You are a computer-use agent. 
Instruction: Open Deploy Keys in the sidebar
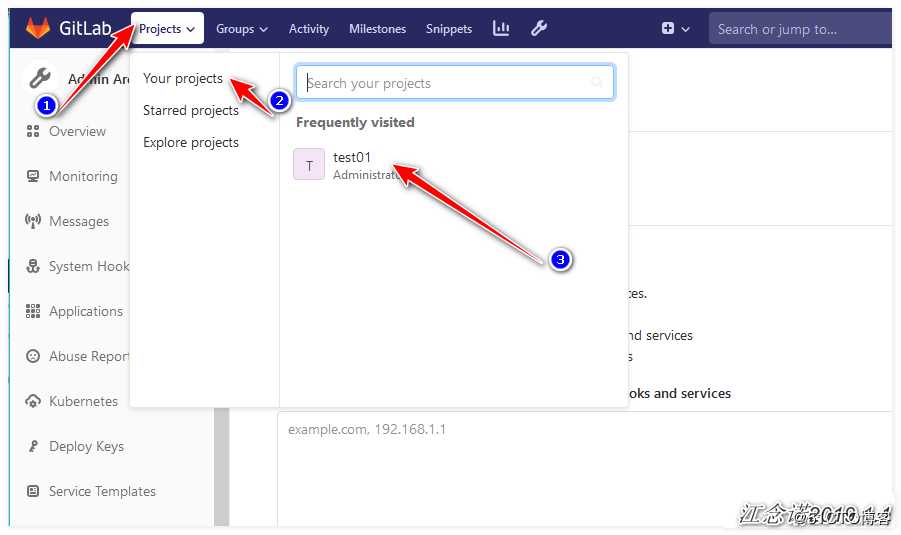pyautogui.click(x=86, y=447)
